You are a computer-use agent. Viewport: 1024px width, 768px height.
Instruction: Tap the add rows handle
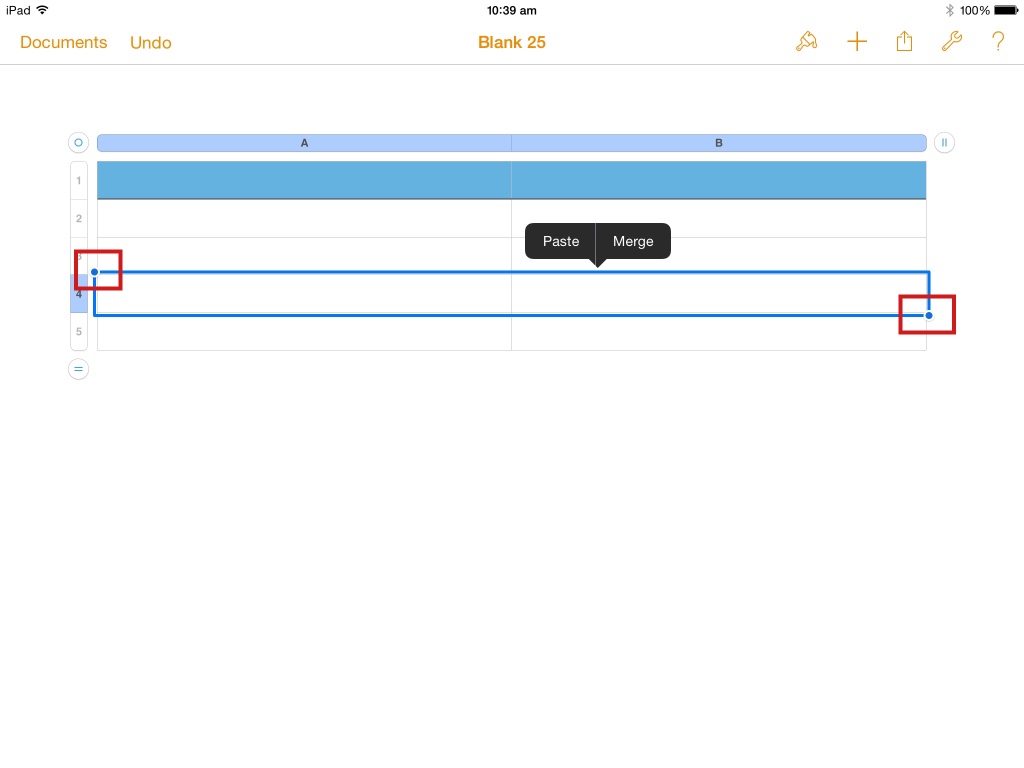(78, 369)
